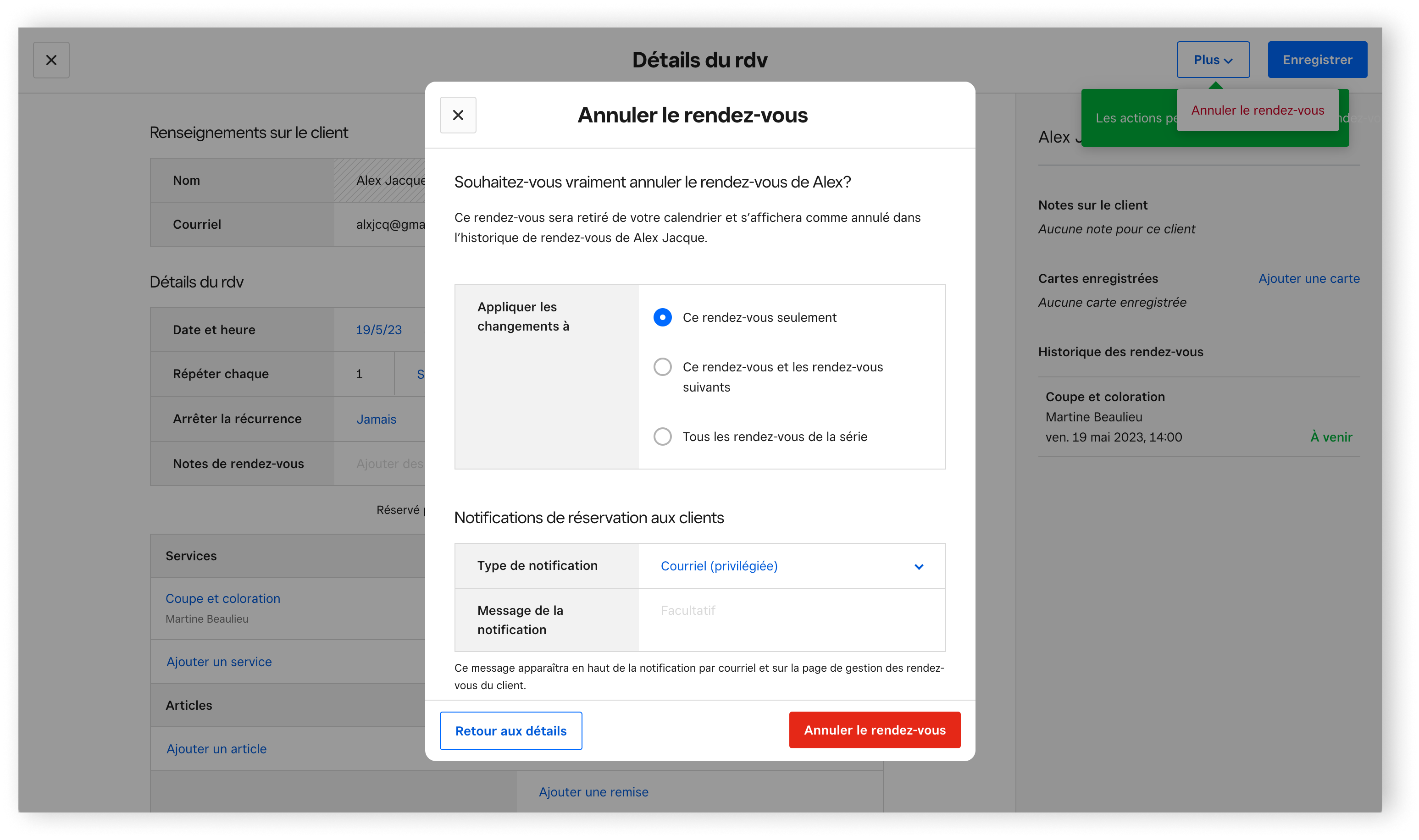This screenshot has height=840, width=1419.
Task: Click 'Aucune carte enregistrée' text
Action: coord(1112,303)
